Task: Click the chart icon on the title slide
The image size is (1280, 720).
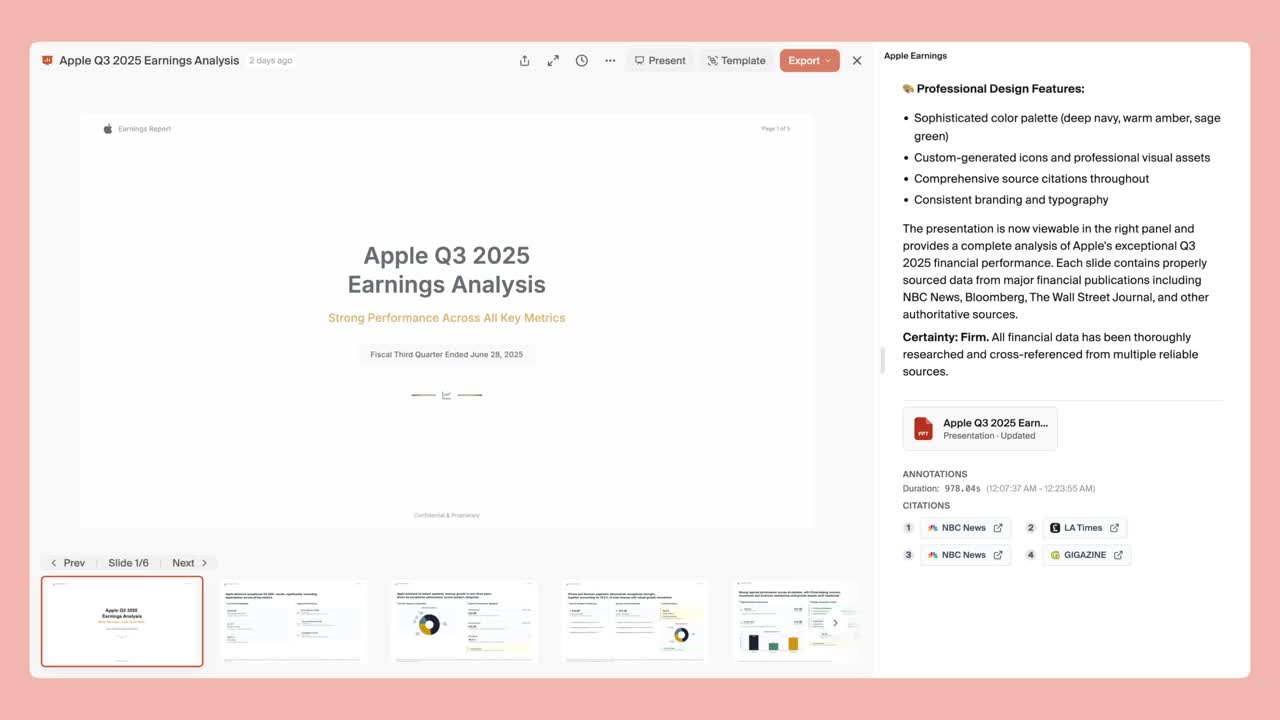Action: [447, 395]
